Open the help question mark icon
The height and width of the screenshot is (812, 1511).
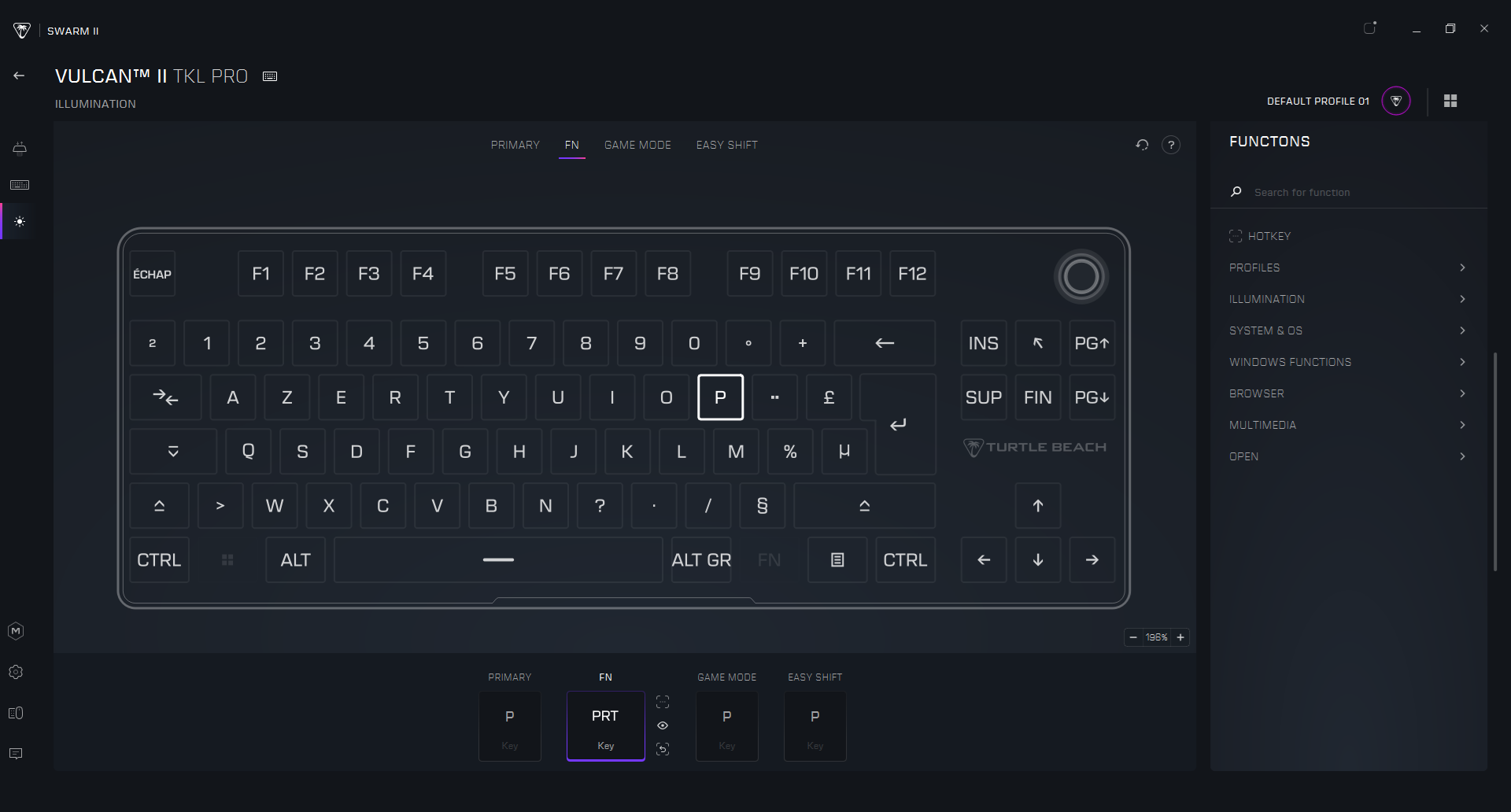pos(1171,145)
